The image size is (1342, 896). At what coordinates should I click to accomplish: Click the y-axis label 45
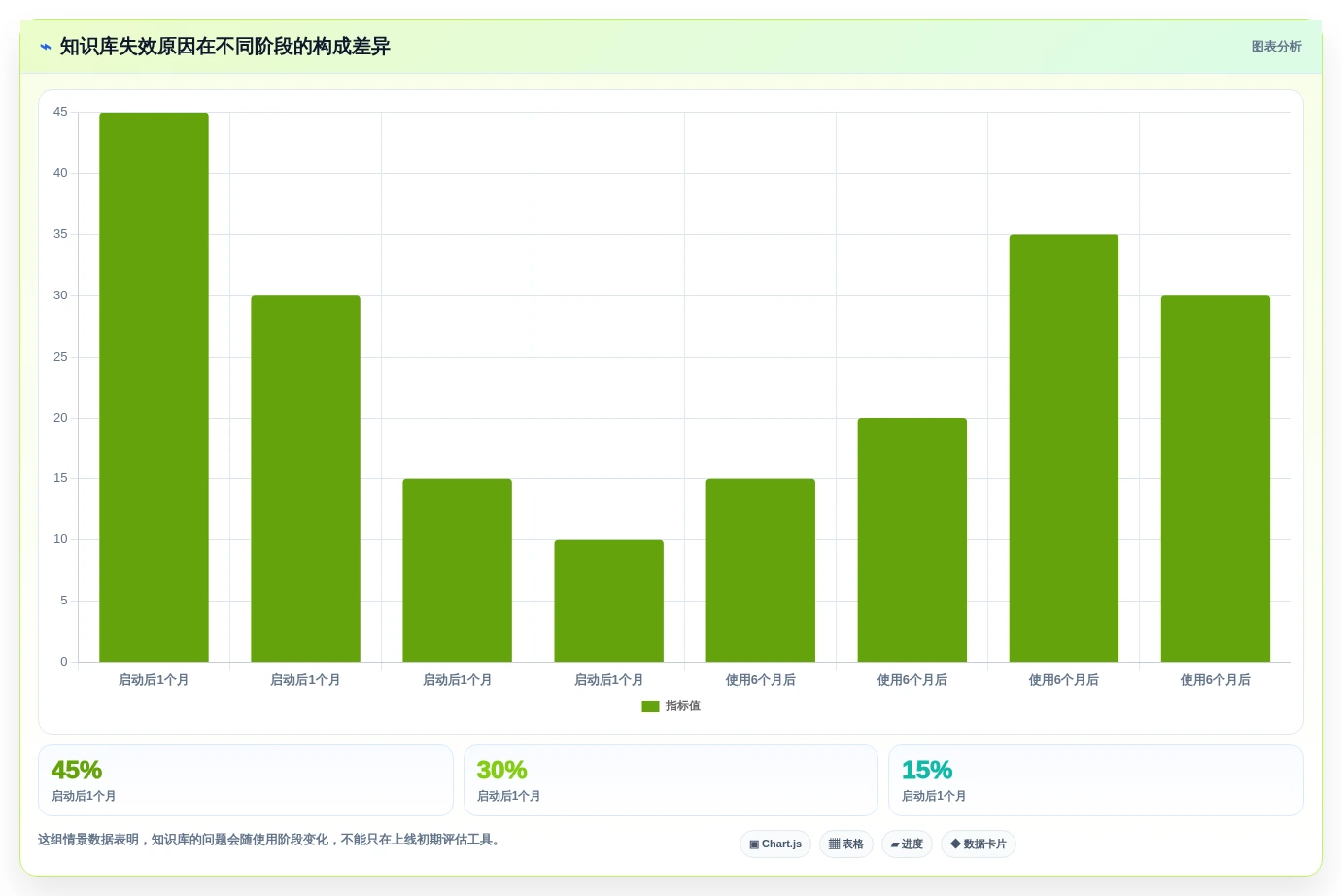(60, 112)
